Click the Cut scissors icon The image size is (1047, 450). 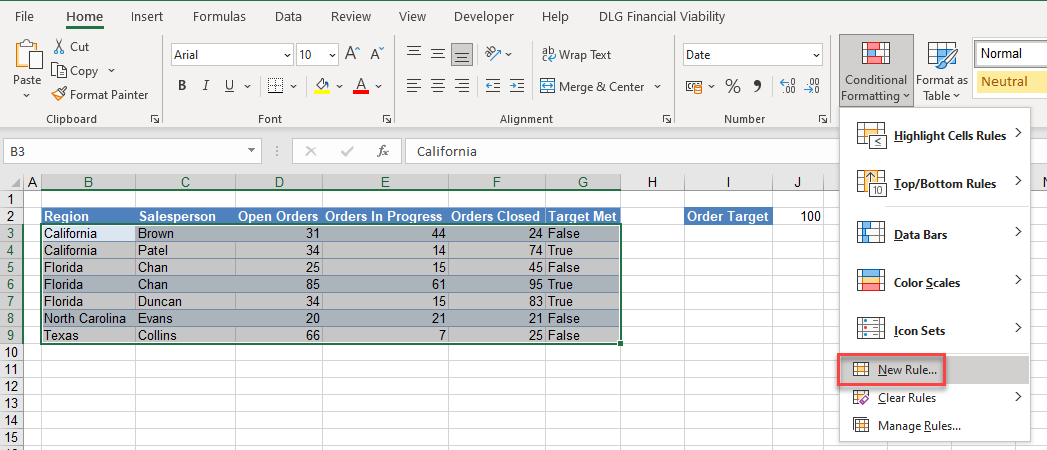pos(59,47)
